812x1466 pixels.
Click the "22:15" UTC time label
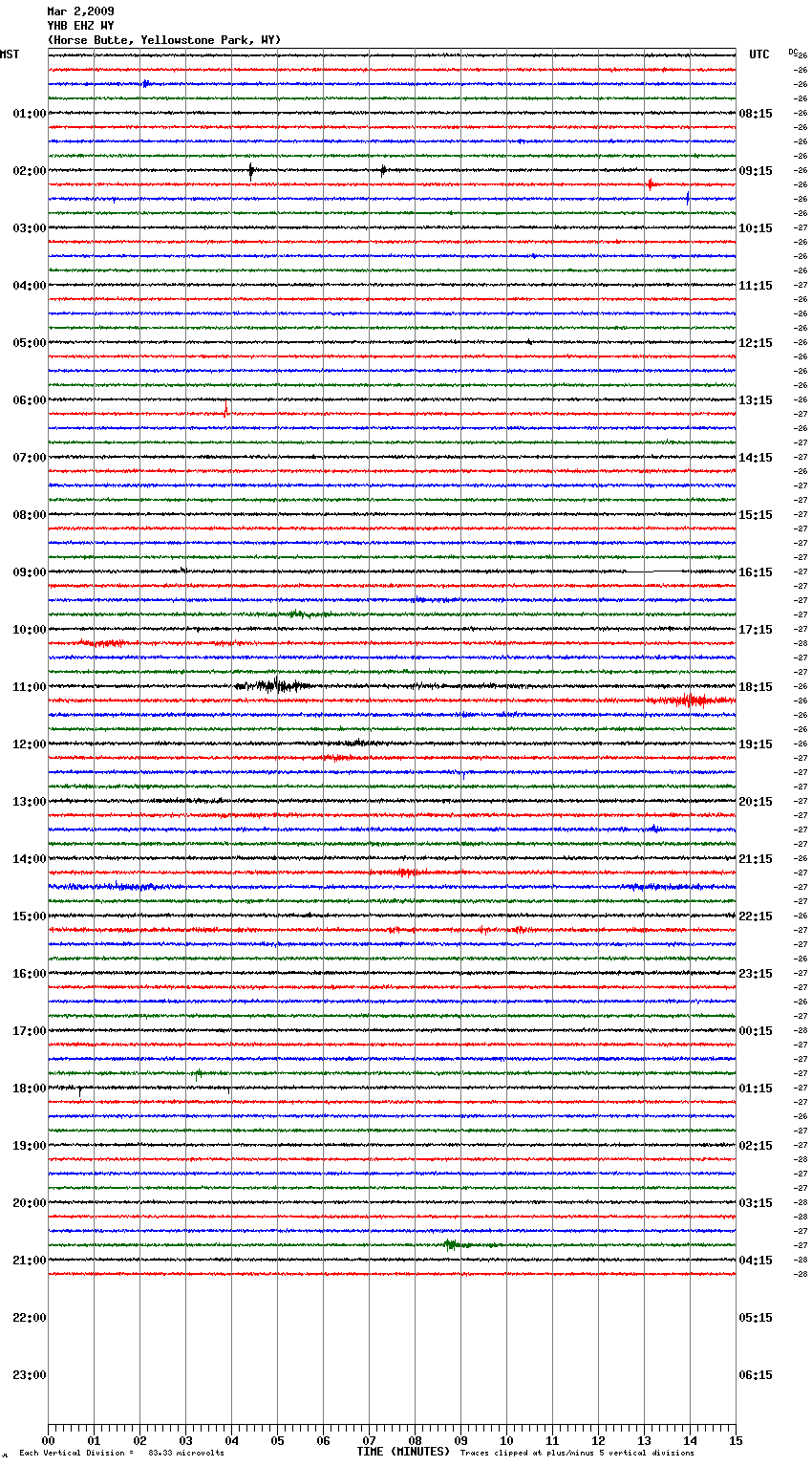point(756,916)
